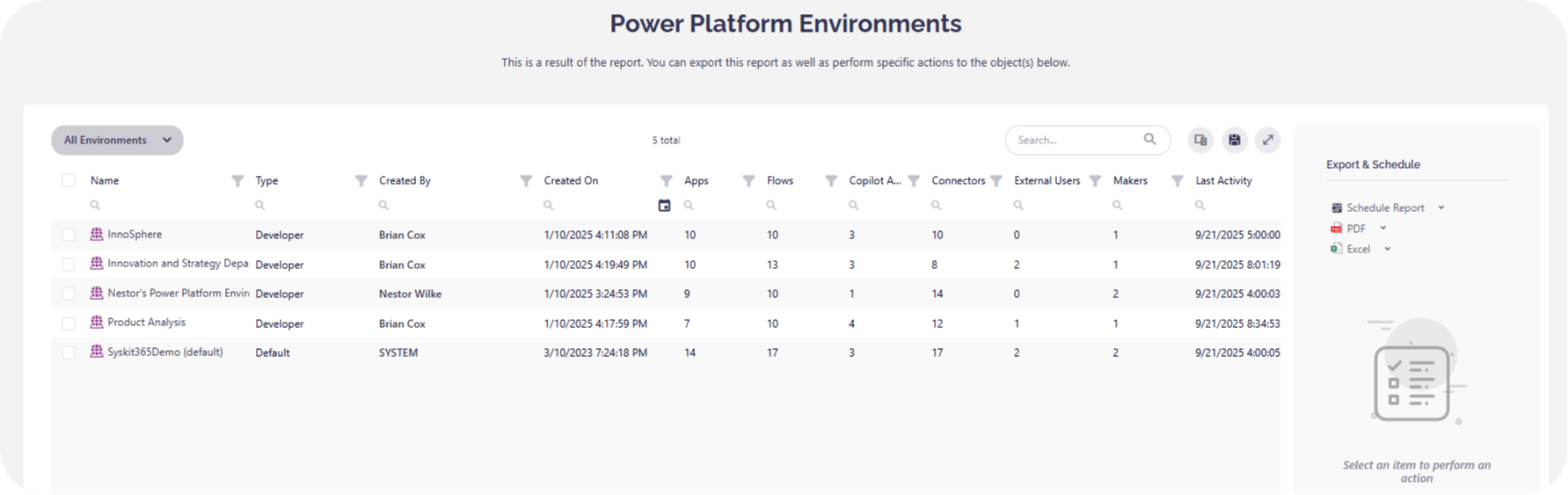Open the External Users column filter icon
Viewport: 1568px width, 495px height.
point(1095,180)
